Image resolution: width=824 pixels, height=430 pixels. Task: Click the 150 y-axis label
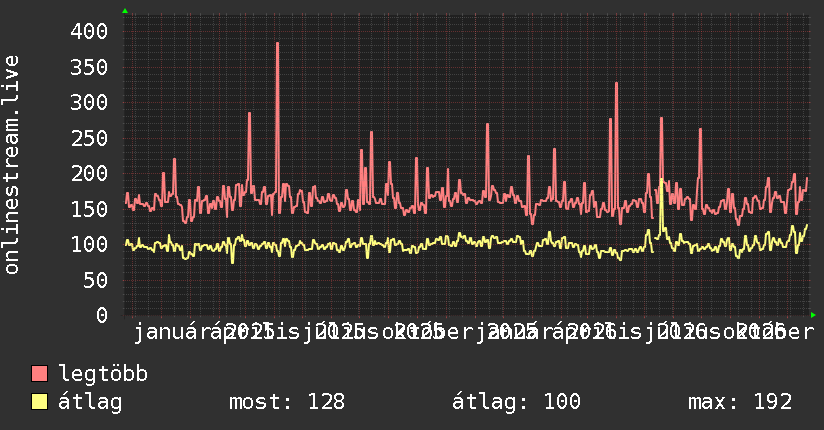point(89,209)
